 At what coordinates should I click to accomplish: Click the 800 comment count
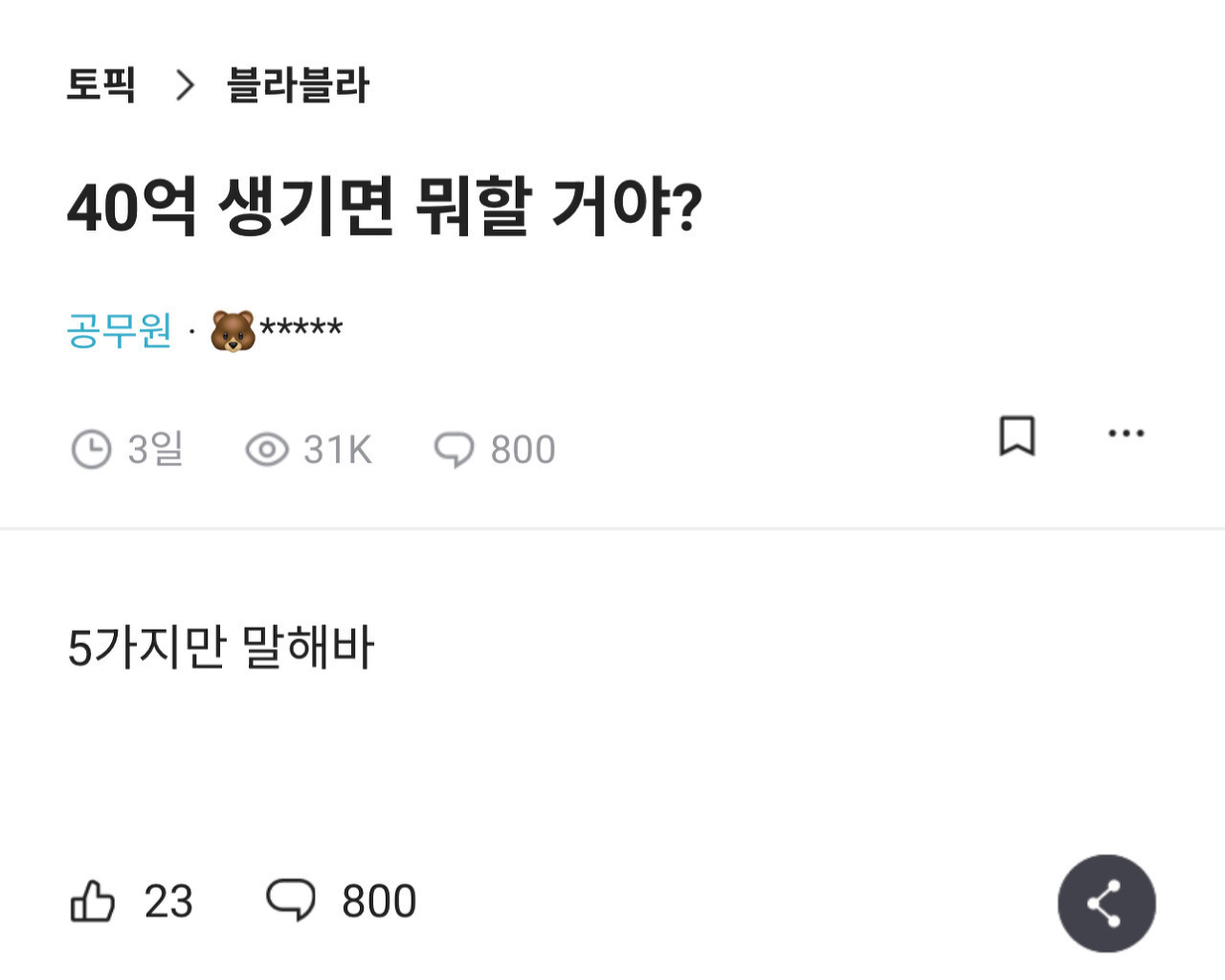[x=522, y=448]
